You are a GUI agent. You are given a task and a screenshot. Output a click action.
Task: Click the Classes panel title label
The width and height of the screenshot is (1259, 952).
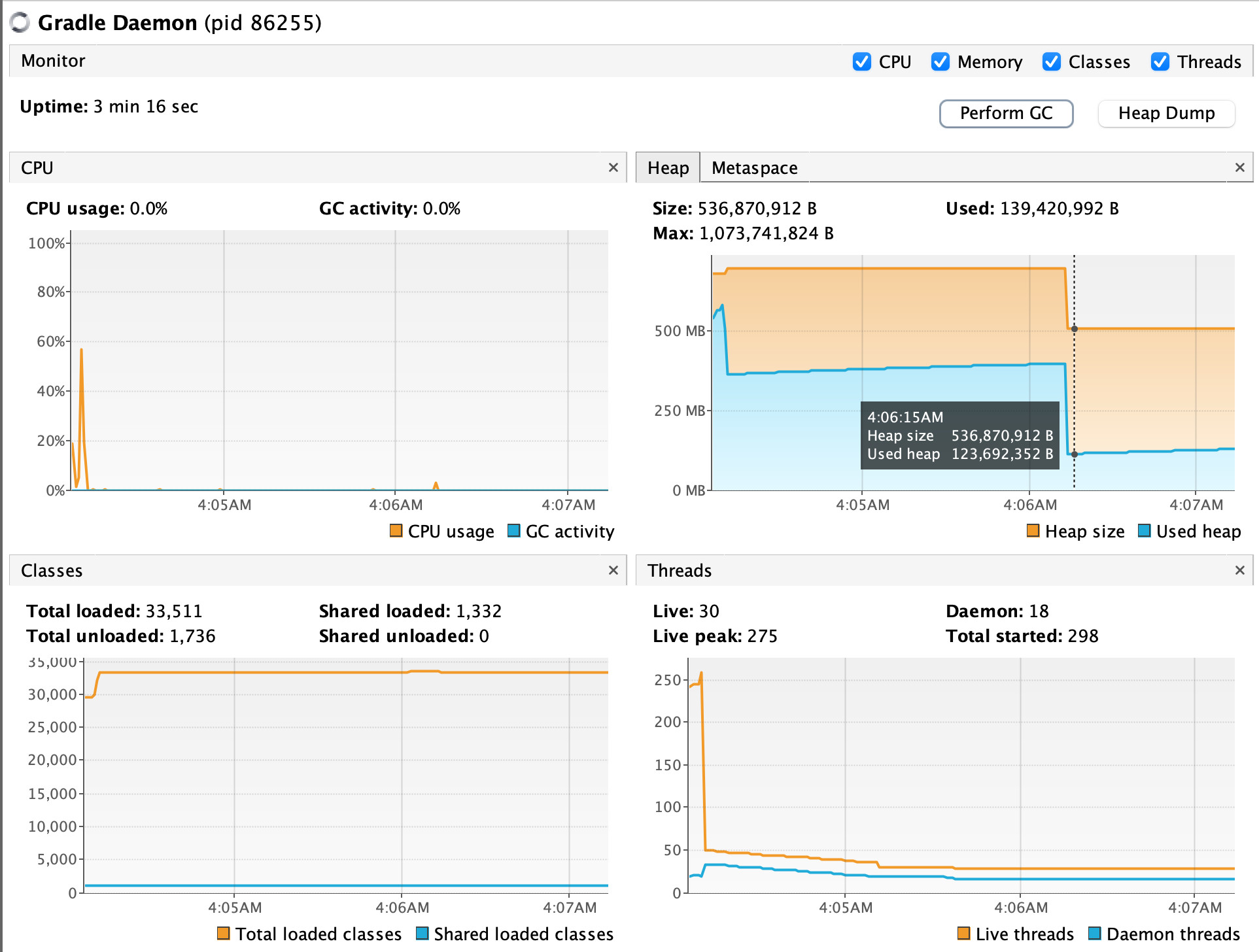52,571
